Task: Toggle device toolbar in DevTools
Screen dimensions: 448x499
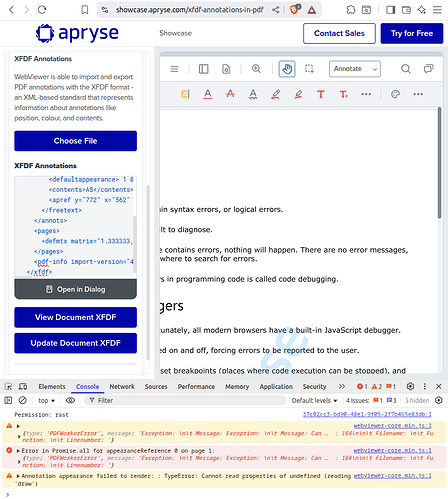Action: [x=23, y=386]
